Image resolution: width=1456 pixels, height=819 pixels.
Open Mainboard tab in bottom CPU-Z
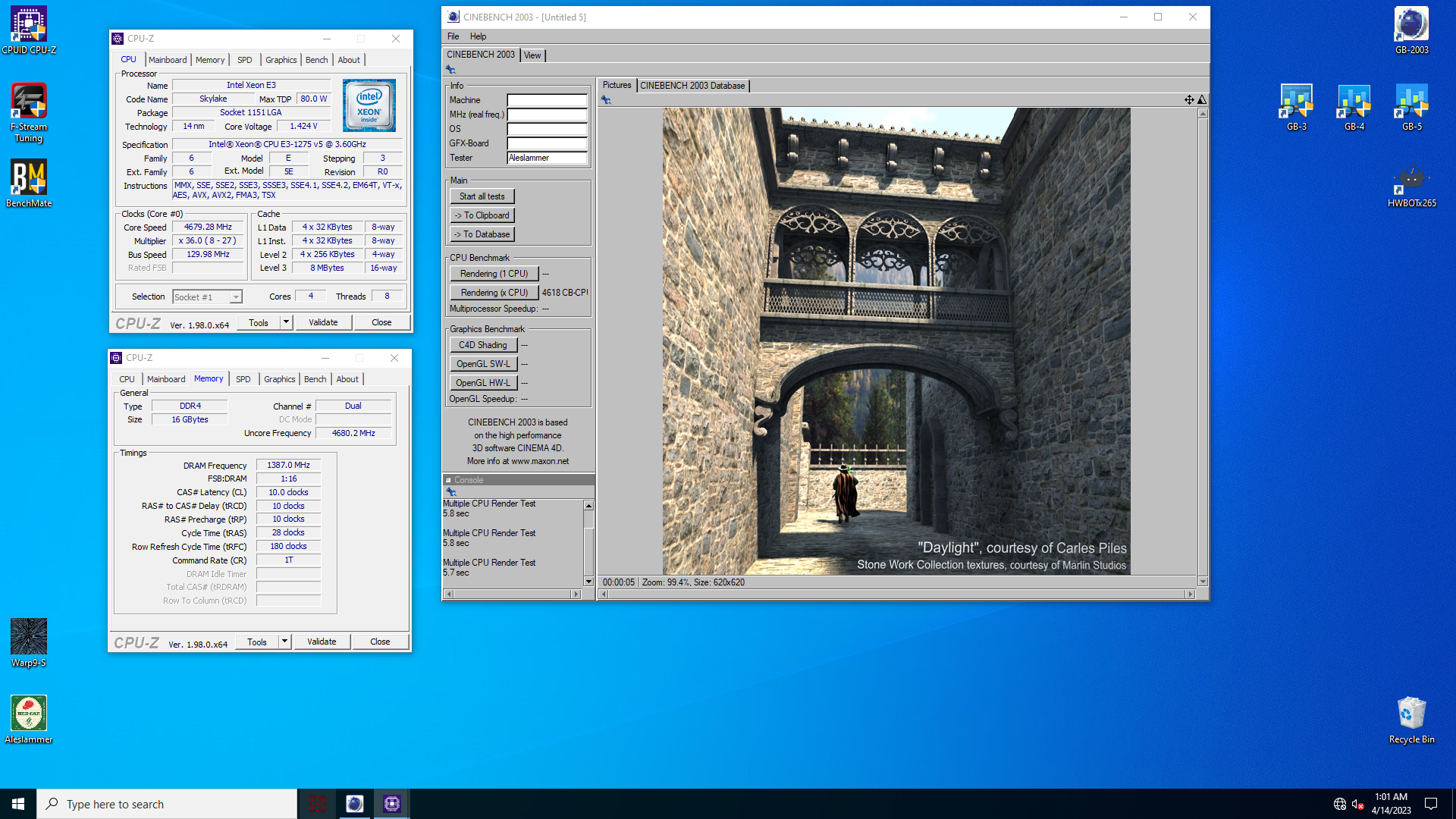[x=166, y=379]
